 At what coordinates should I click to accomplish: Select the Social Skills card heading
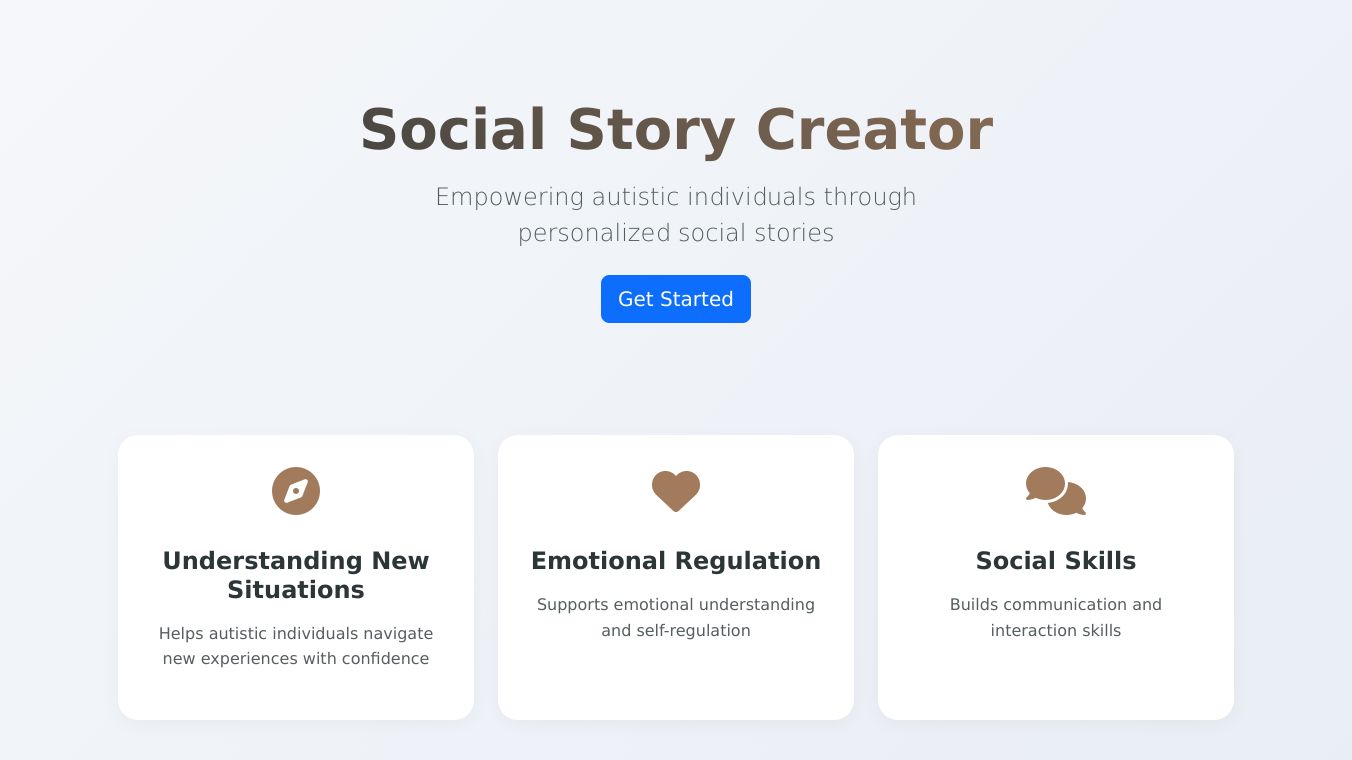(x=1056, y=561)
